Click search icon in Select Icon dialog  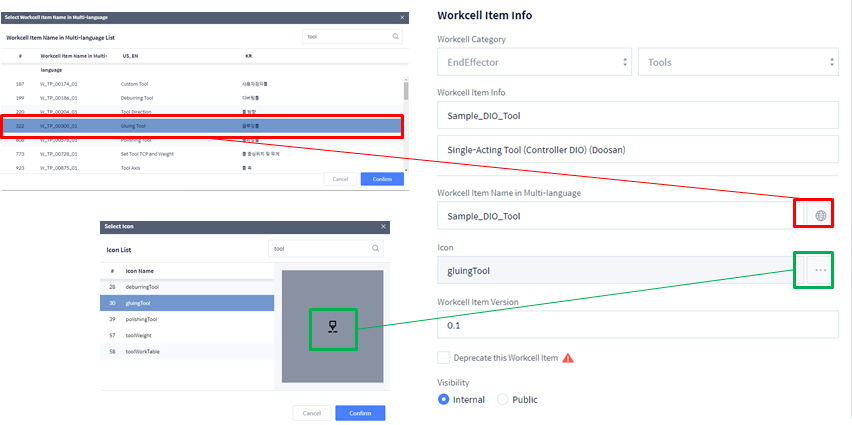[x=375, y=248]
